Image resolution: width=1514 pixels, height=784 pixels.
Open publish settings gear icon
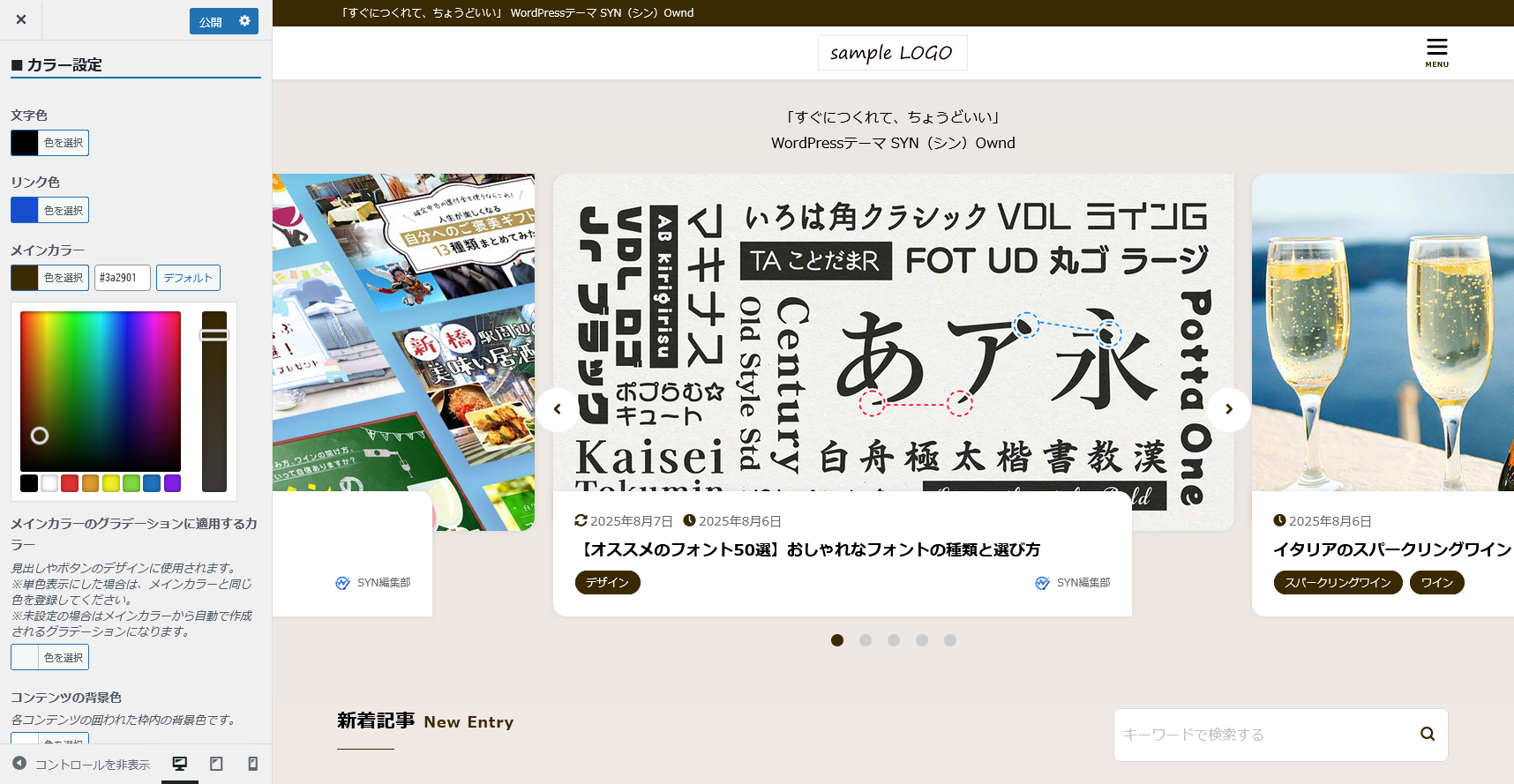(245, 21)
